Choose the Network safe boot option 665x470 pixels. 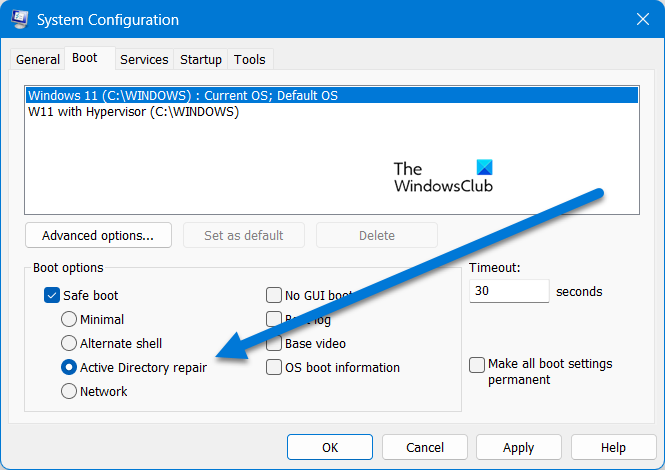[x=69, y=391]
